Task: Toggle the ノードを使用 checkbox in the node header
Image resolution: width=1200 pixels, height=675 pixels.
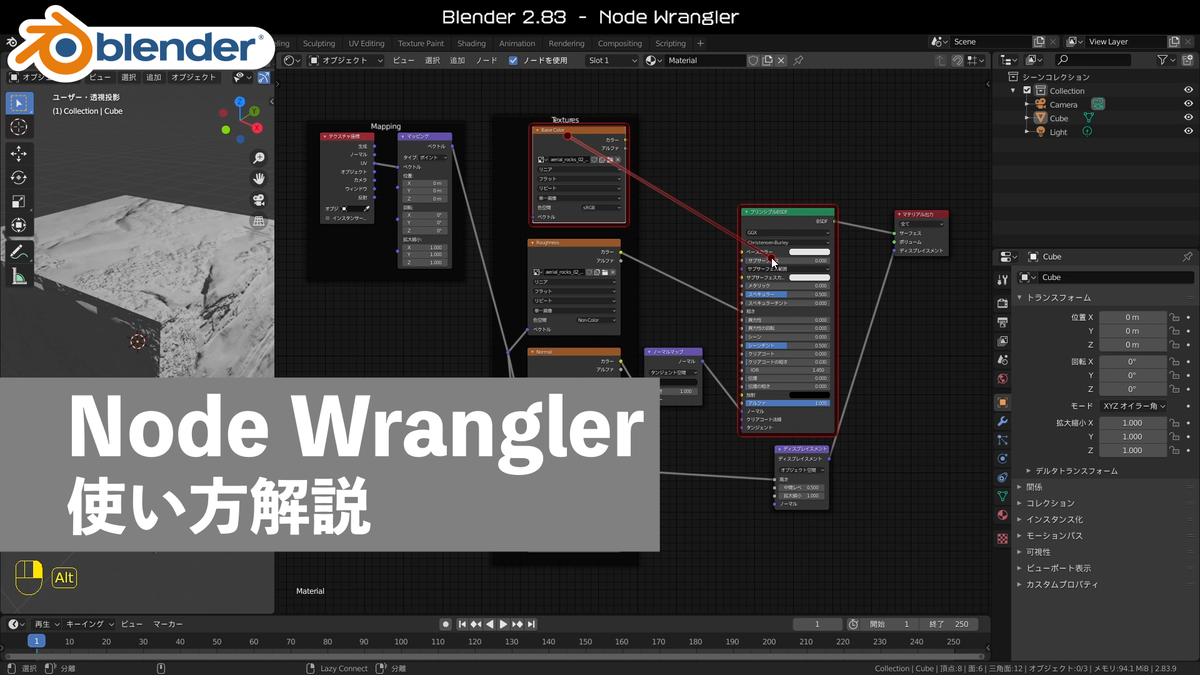Action: [513, 60]
